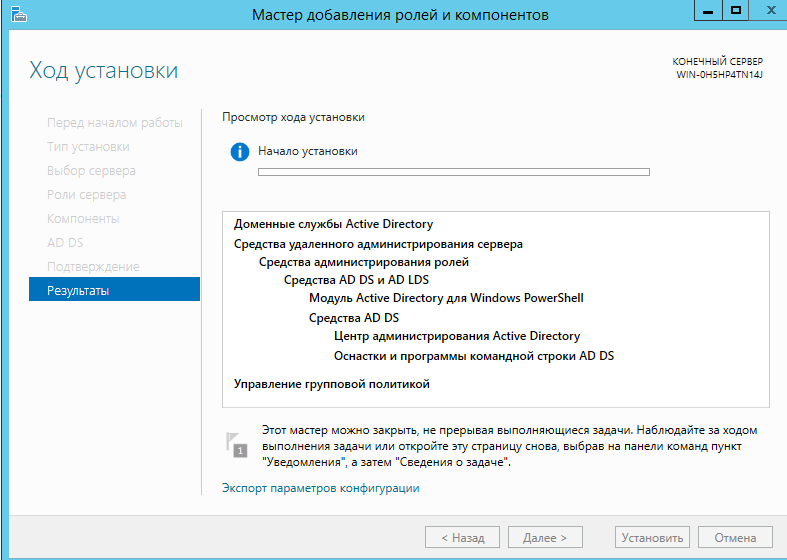Click the Начало установки status text
Screen dimensions: 787x560
(308, 152)
